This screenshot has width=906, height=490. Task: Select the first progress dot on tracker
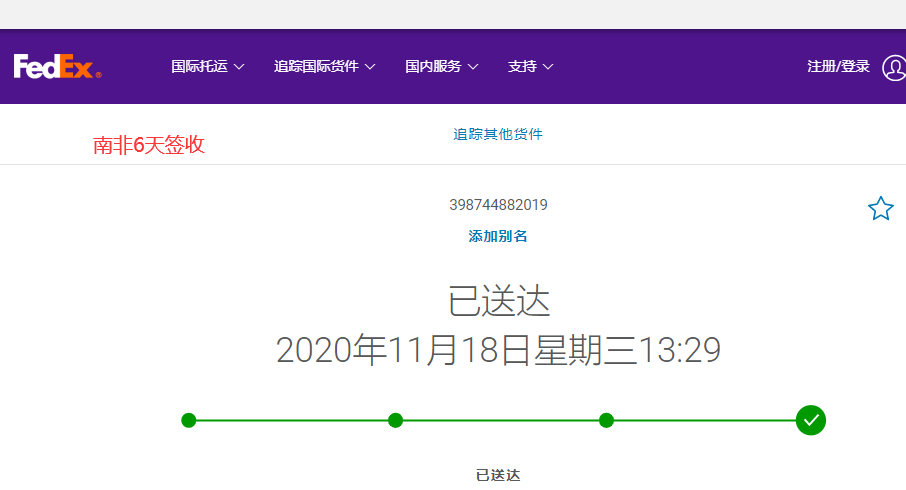pos(189,420)
